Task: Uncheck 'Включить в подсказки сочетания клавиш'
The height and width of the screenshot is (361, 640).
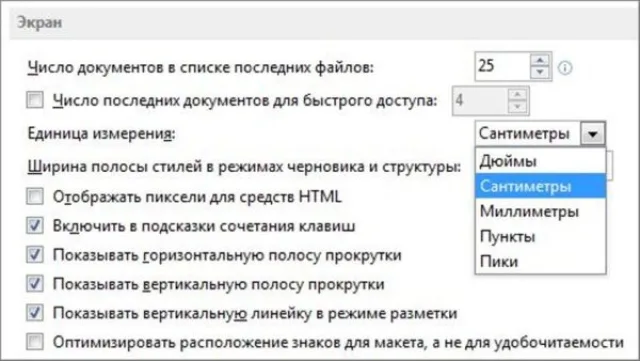Action: pos(35,226)
